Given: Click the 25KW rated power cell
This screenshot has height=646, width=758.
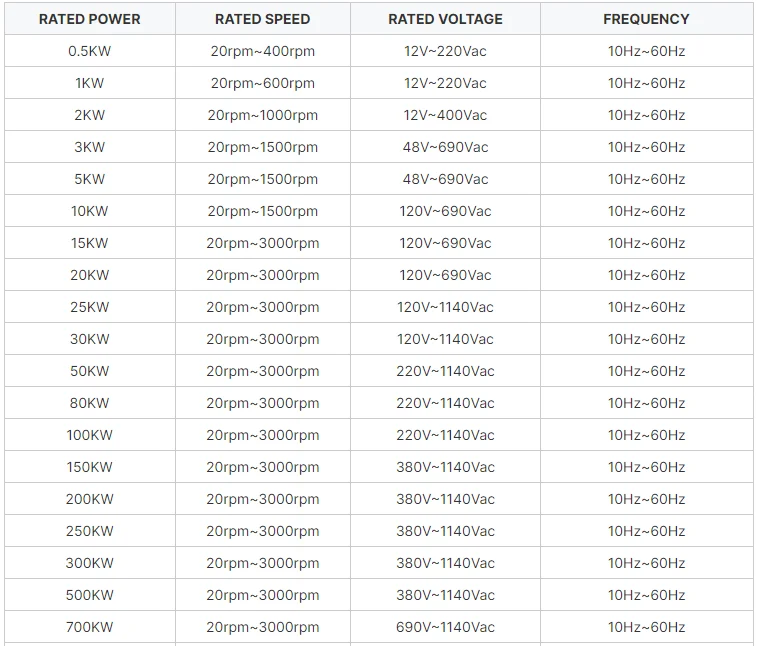Looking at the screenshot, I should [x=90, y=307].
